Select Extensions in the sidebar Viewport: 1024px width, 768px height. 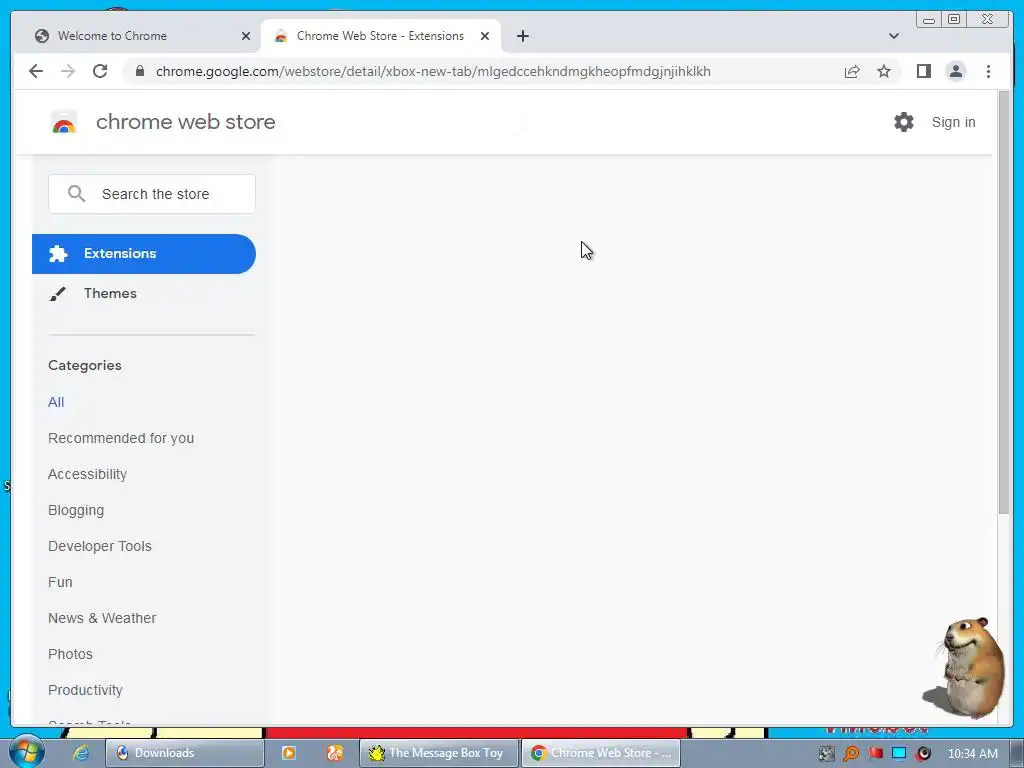144,254
